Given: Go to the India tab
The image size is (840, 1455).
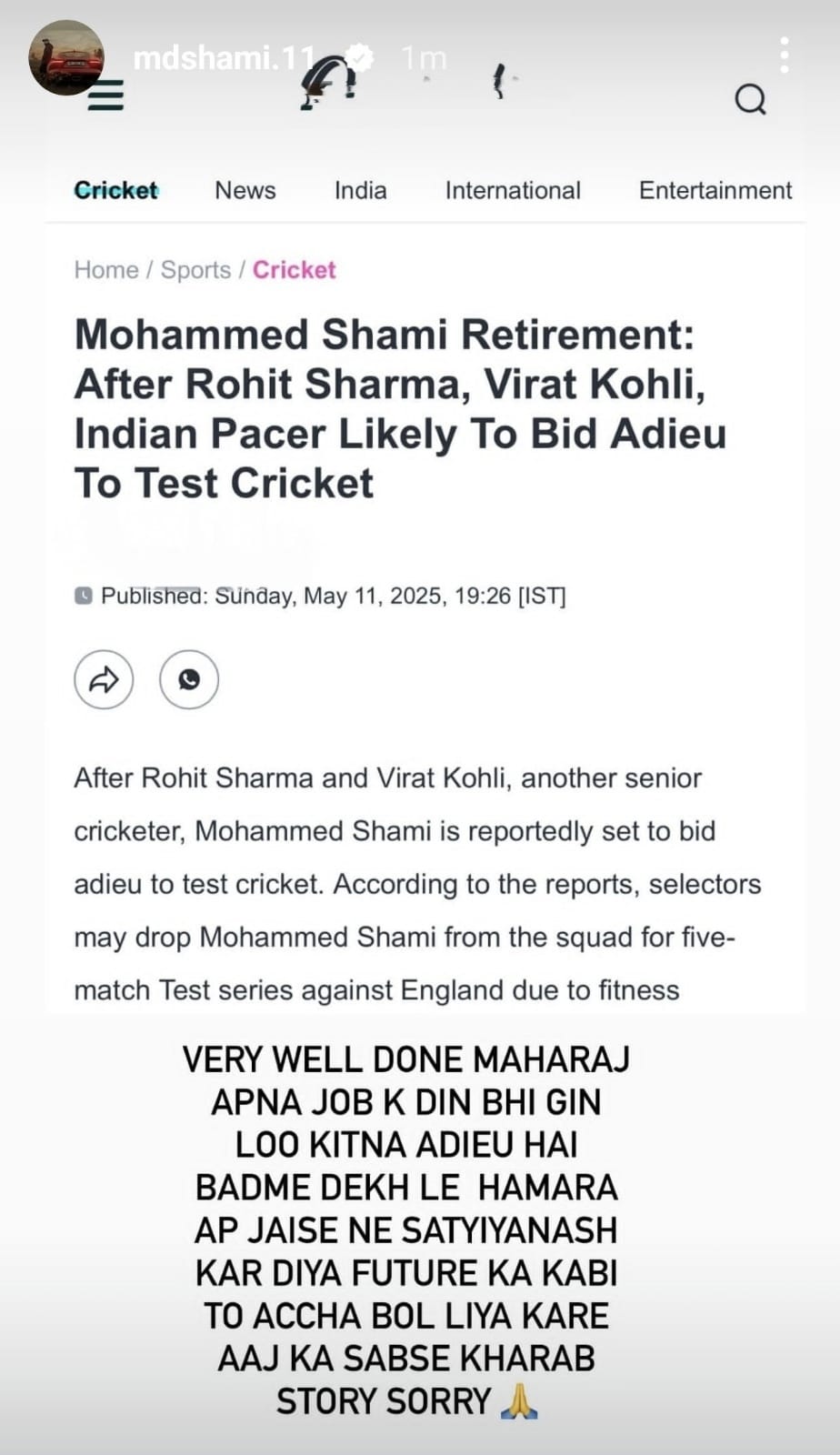Looking at the screenshot, I should [361, 190].
